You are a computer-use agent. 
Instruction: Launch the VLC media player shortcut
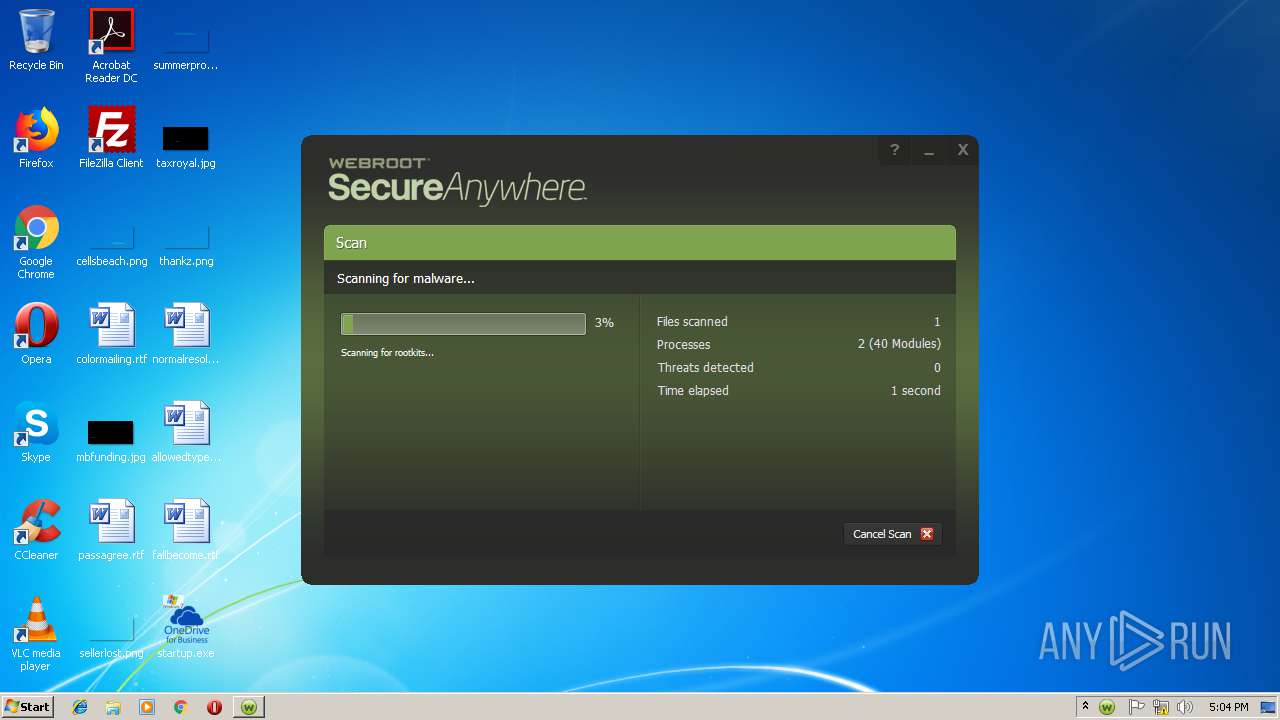pos(36,634)
